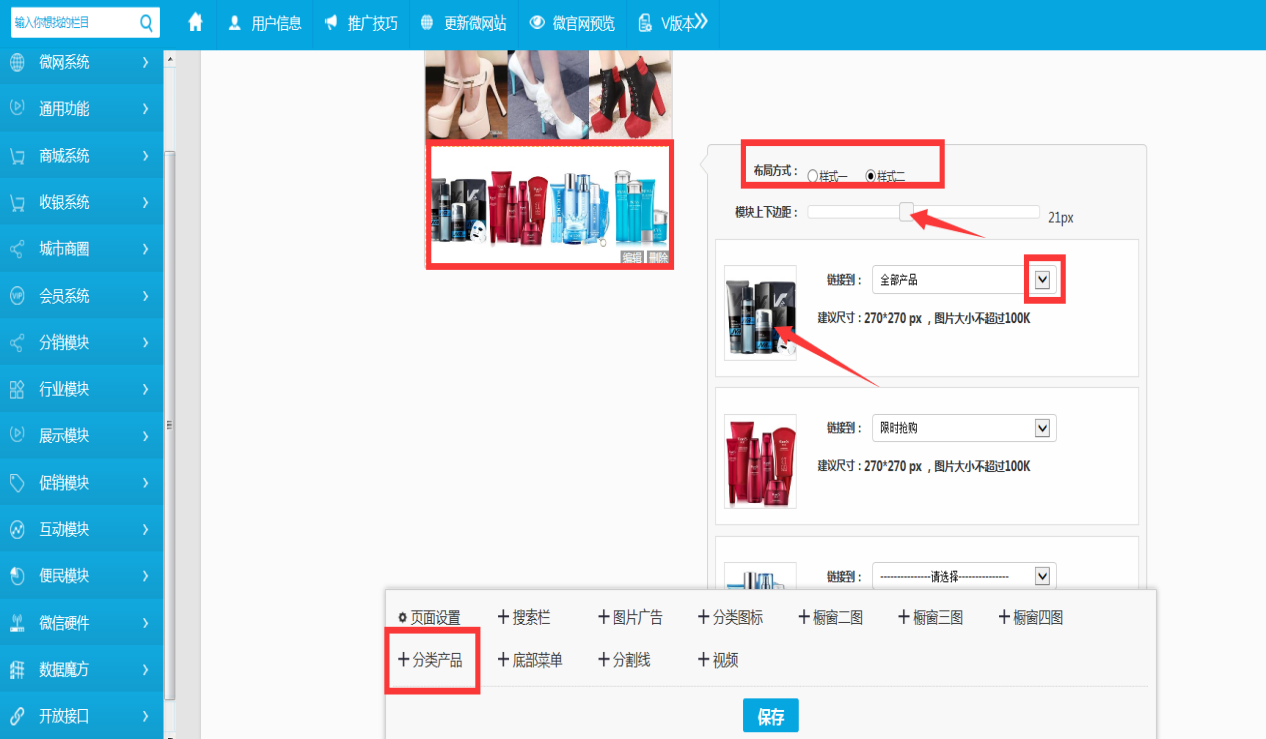Click the 商城系统 cart icon in sidebar
1266x739 pixels.
click(x=17, y=156)
